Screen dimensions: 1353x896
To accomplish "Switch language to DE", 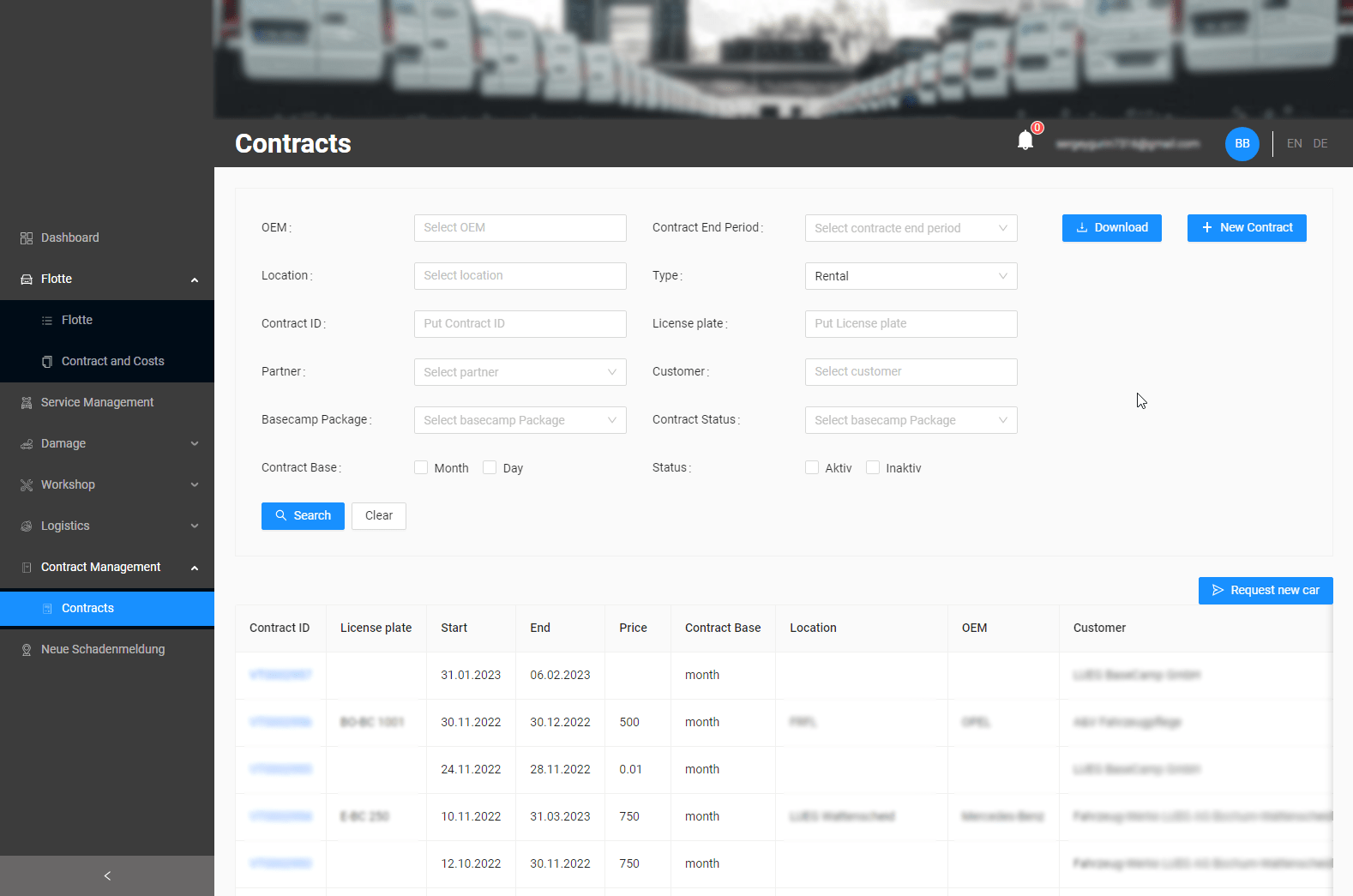I will (1320, 143).
